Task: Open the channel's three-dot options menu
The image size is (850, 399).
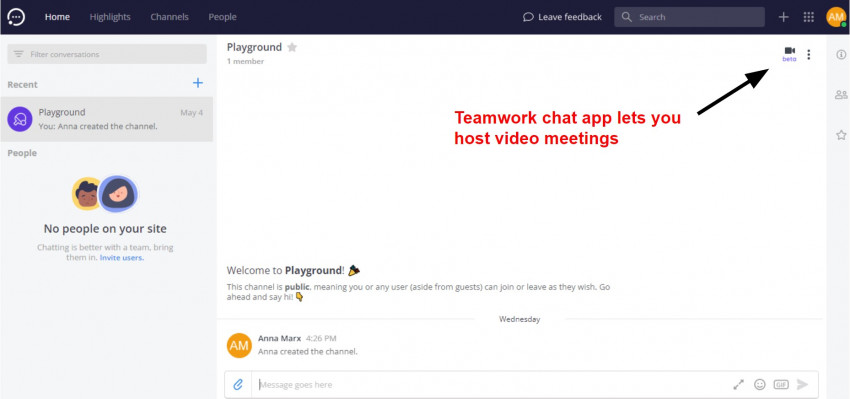Action: (x=808, y=55)
